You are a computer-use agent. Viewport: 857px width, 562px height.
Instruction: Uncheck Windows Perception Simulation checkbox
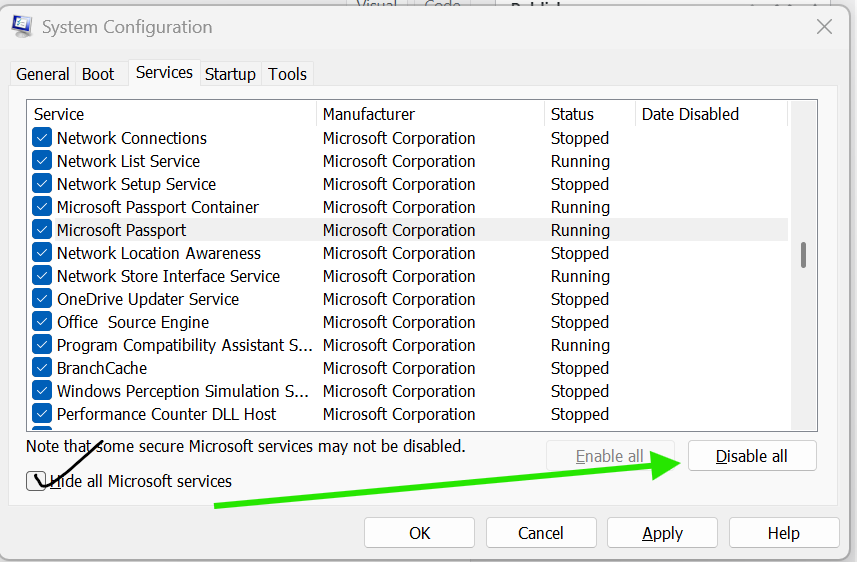pos(42,390)
